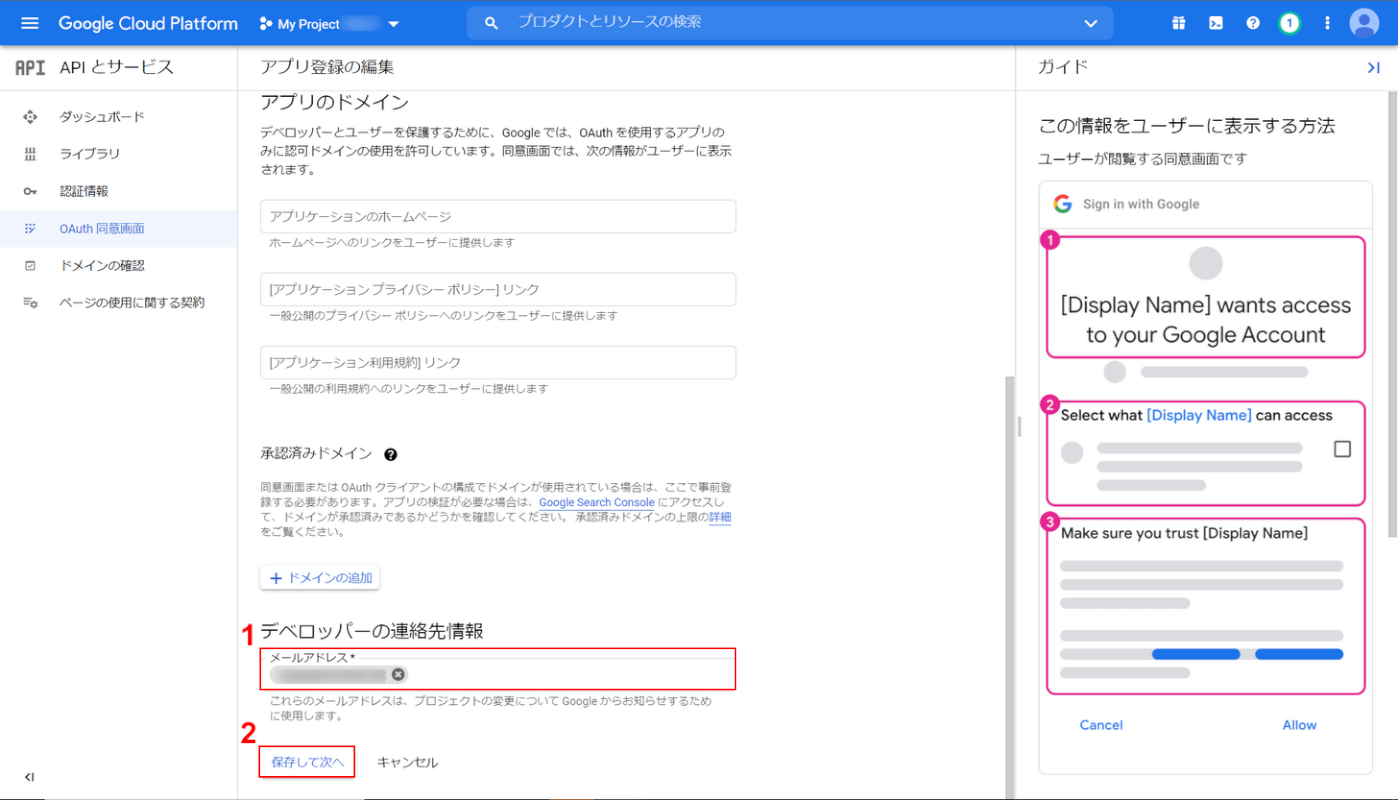Click the main page vertical scrollbar
1398x800 pixels.
[1009, 585]
